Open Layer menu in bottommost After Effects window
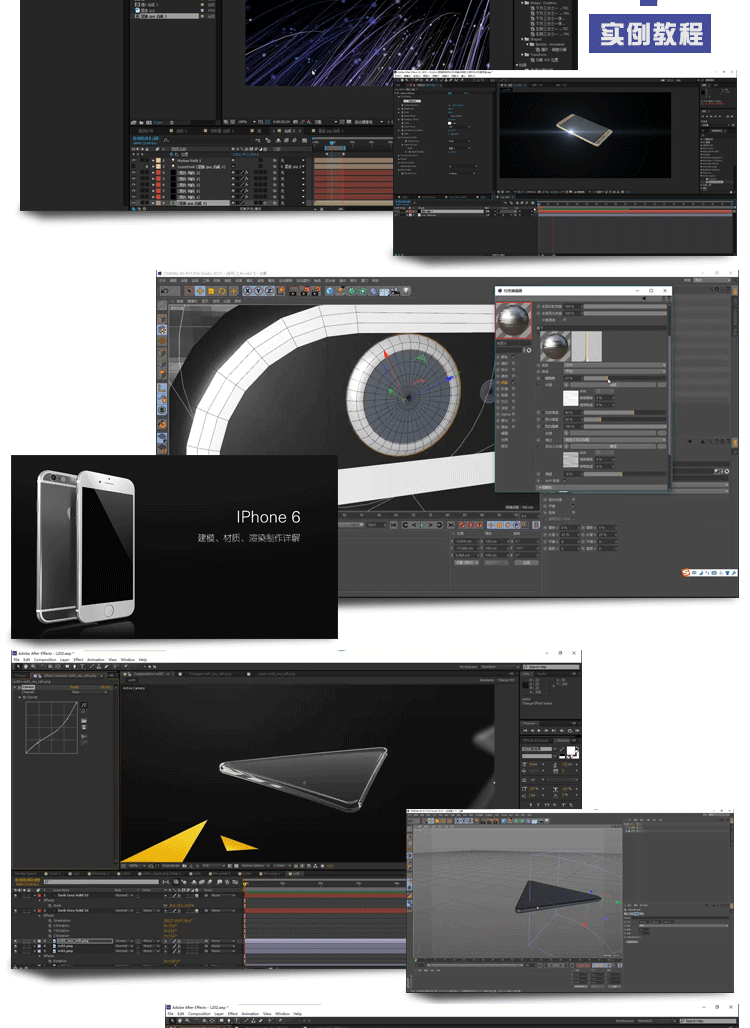 [219, 1014]
